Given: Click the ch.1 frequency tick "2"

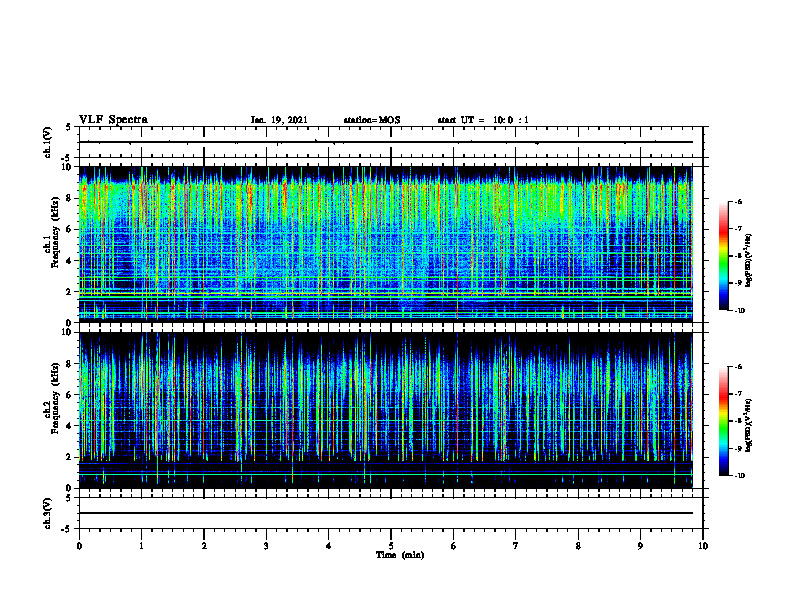Looking at the screenshot, I should point(70,291).
